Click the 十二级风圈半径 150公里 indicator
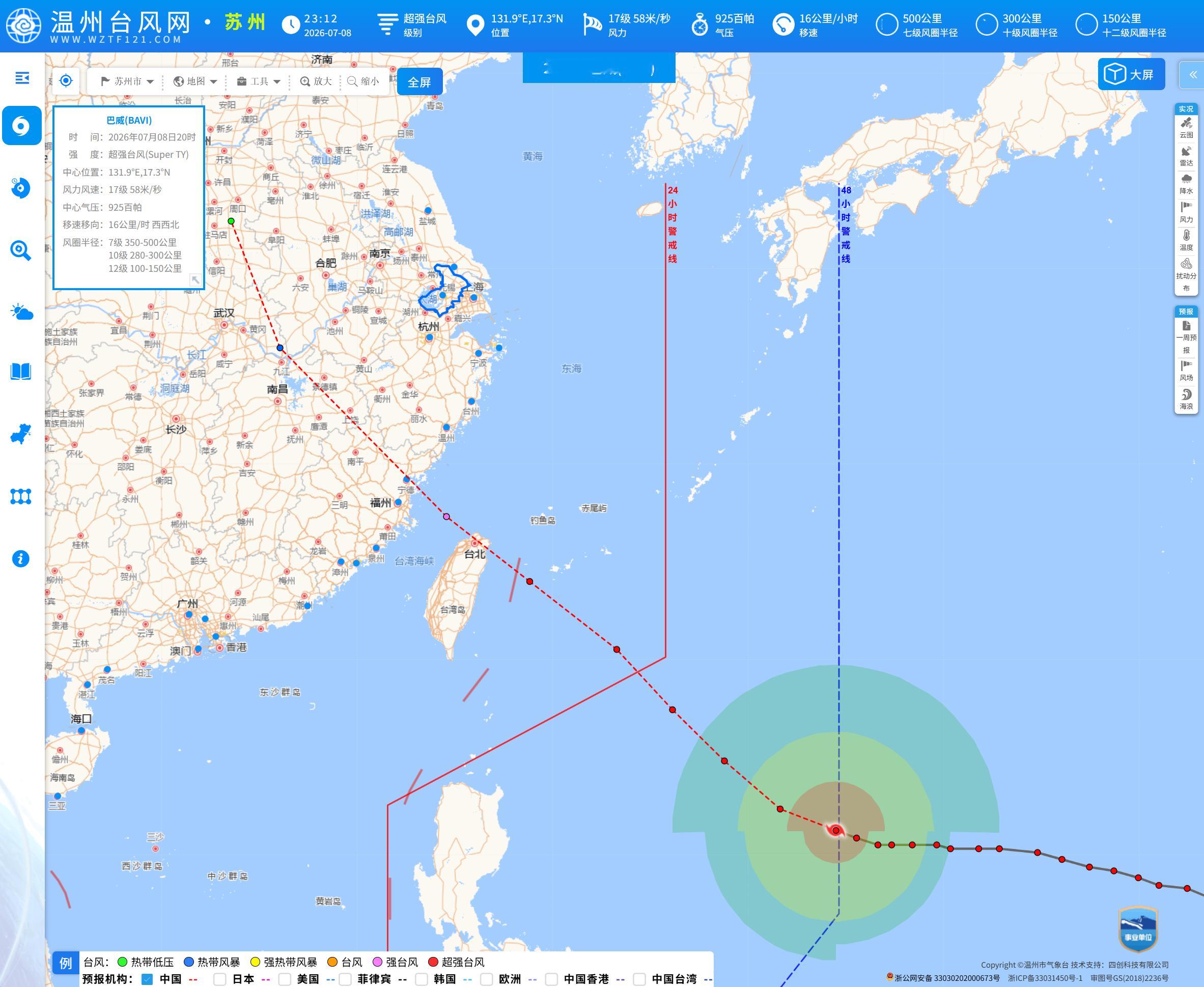The width and height of the screenshot is (1204, 987). tap(1121, 25)
